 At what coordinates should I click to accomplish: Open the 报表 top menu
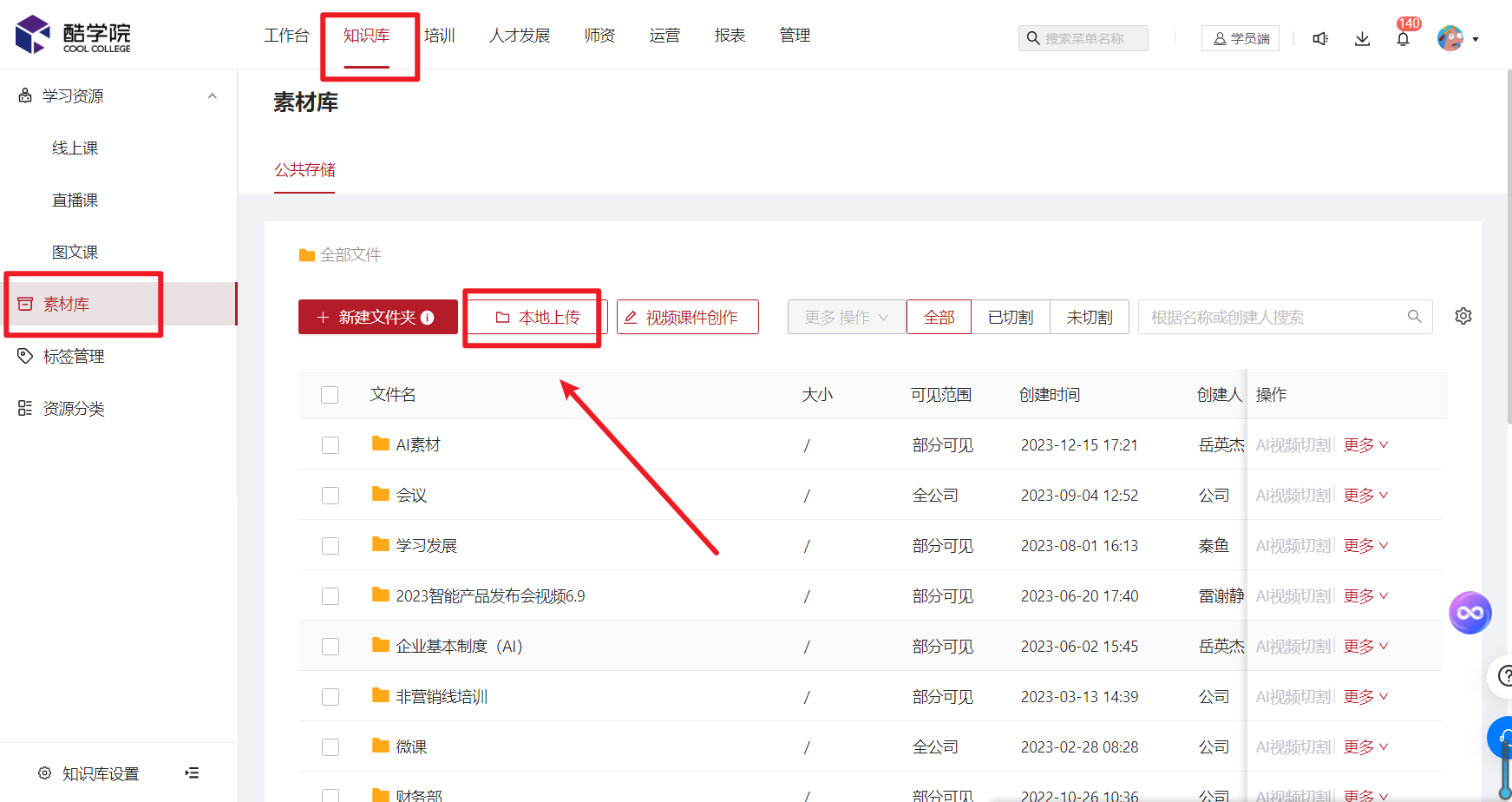coord(730,36)
